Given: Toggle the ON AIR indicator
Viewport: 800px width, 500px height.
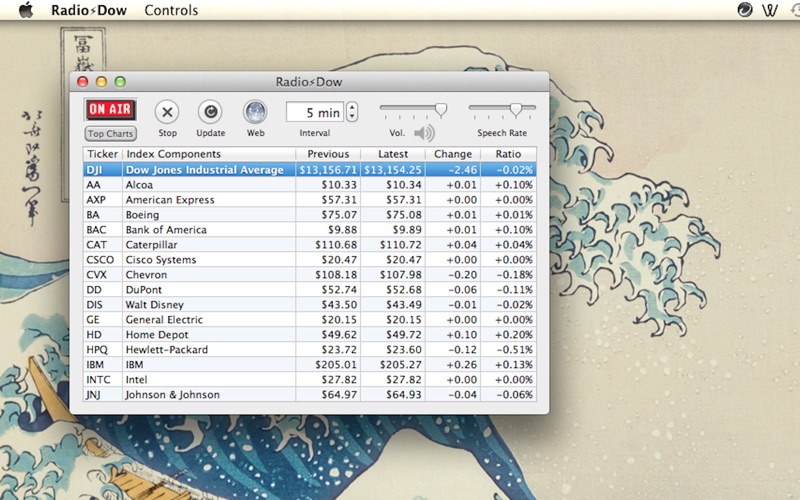Looking at the screenshot, I should 110,109.
